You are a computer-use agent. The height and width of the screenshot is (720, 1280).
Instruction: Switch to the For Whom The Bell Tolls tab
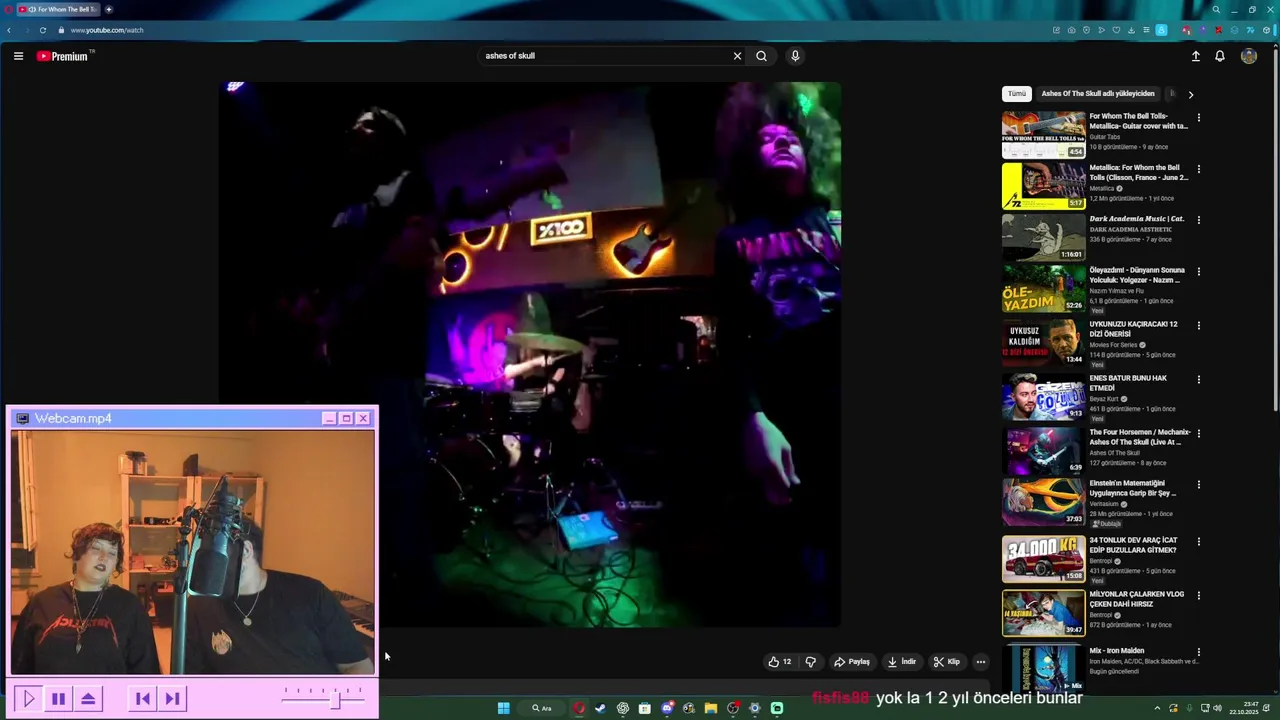(x=58, y=9)
